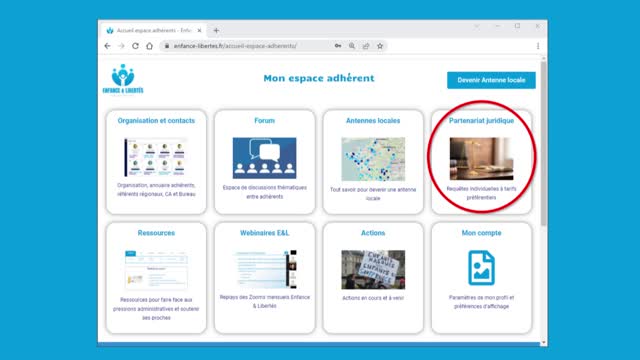Click the Ressources page screenshot thumbnail

click(156, 269)
